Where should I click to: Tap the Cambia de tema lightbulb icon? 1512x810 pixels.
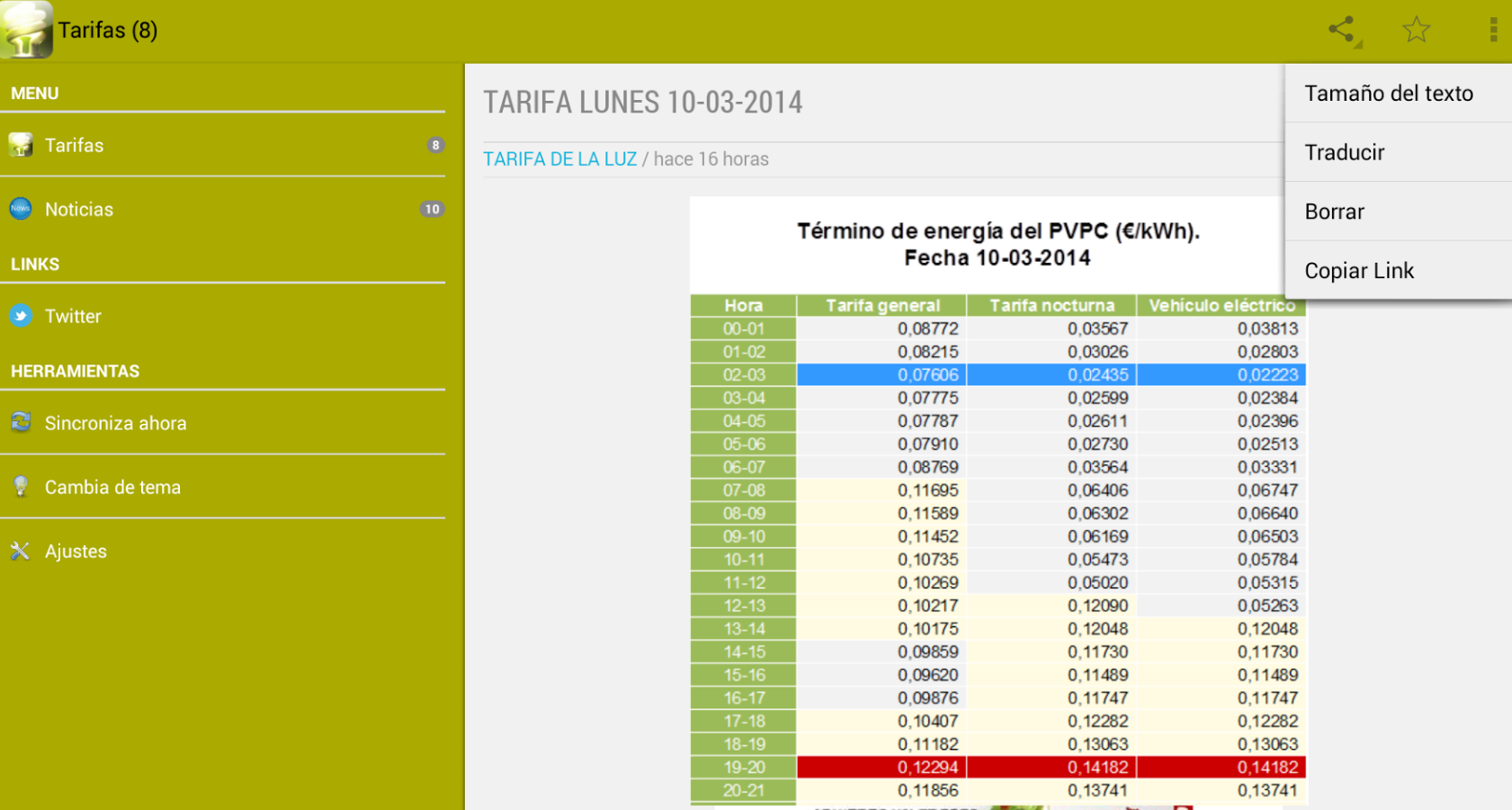21,487
